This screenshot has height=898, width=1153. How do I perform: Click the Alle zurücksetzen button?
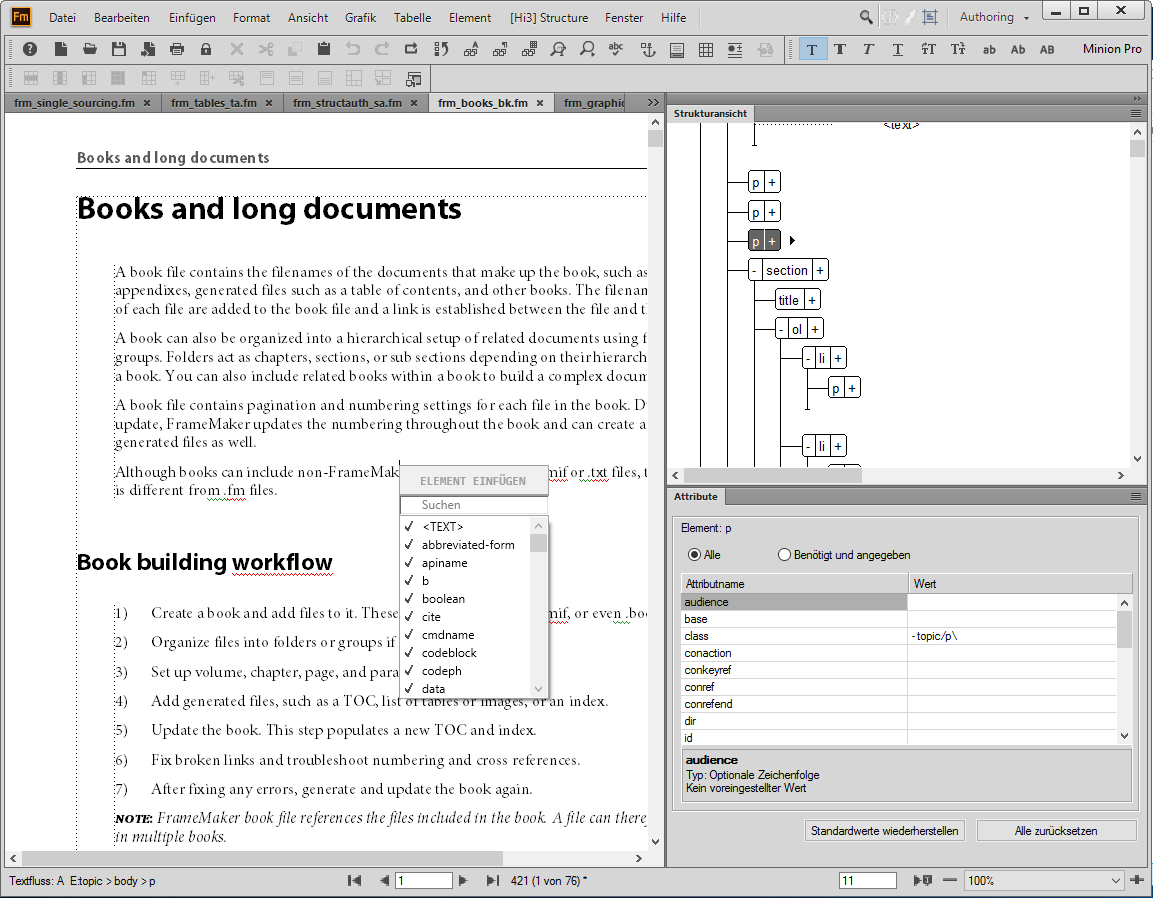pos(1056,830)
